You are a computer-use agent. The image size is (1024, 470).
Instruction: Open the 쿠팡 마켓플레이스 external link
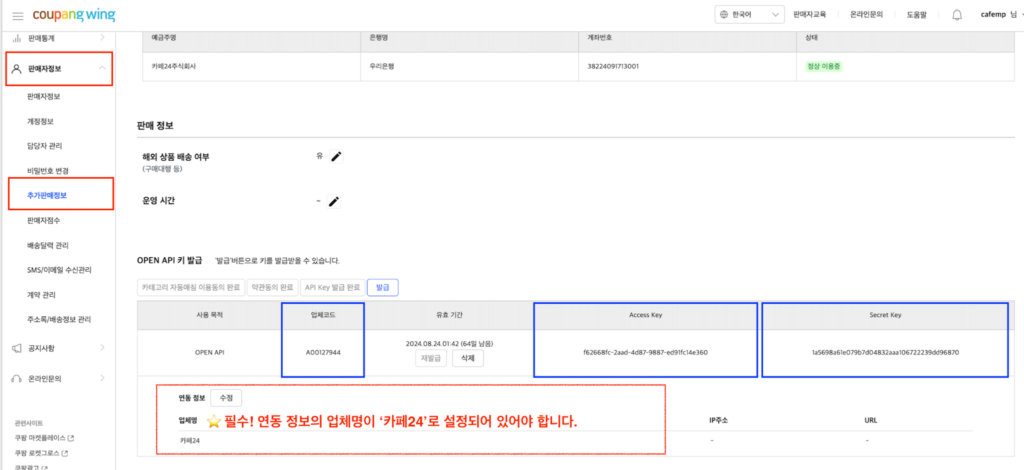coord(45,438)
